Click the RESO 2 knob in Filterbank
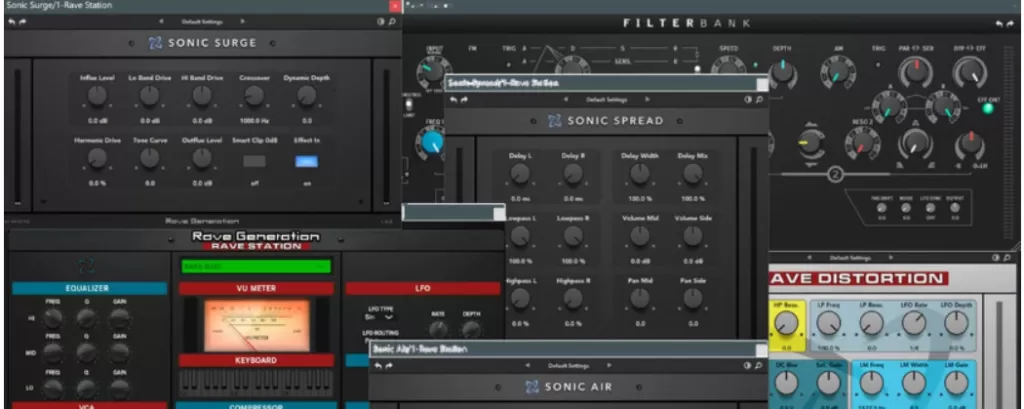The width and height of the screenshot is (1024, 409). click(861, 141)
